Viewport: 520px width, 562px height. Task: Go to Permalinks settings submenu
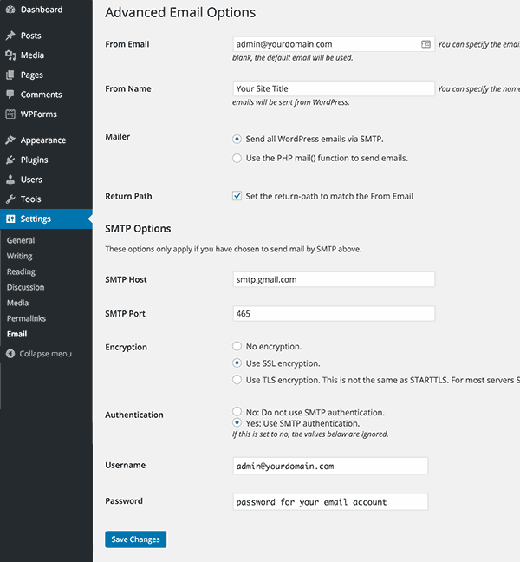click(x=26, y=318)
